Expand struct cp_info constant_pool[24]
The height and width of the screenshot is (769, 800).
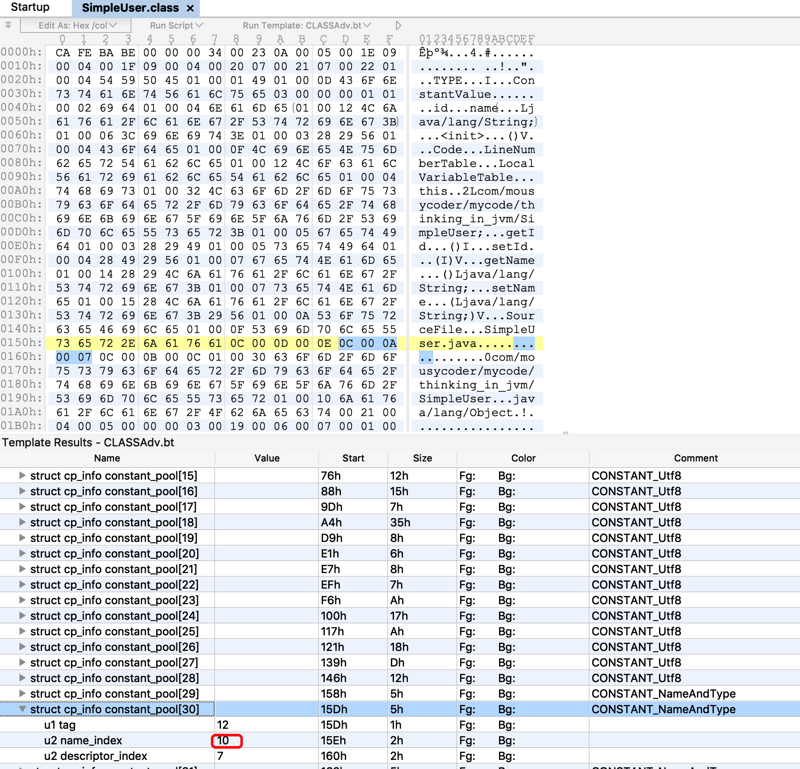(x=22, y=615)
